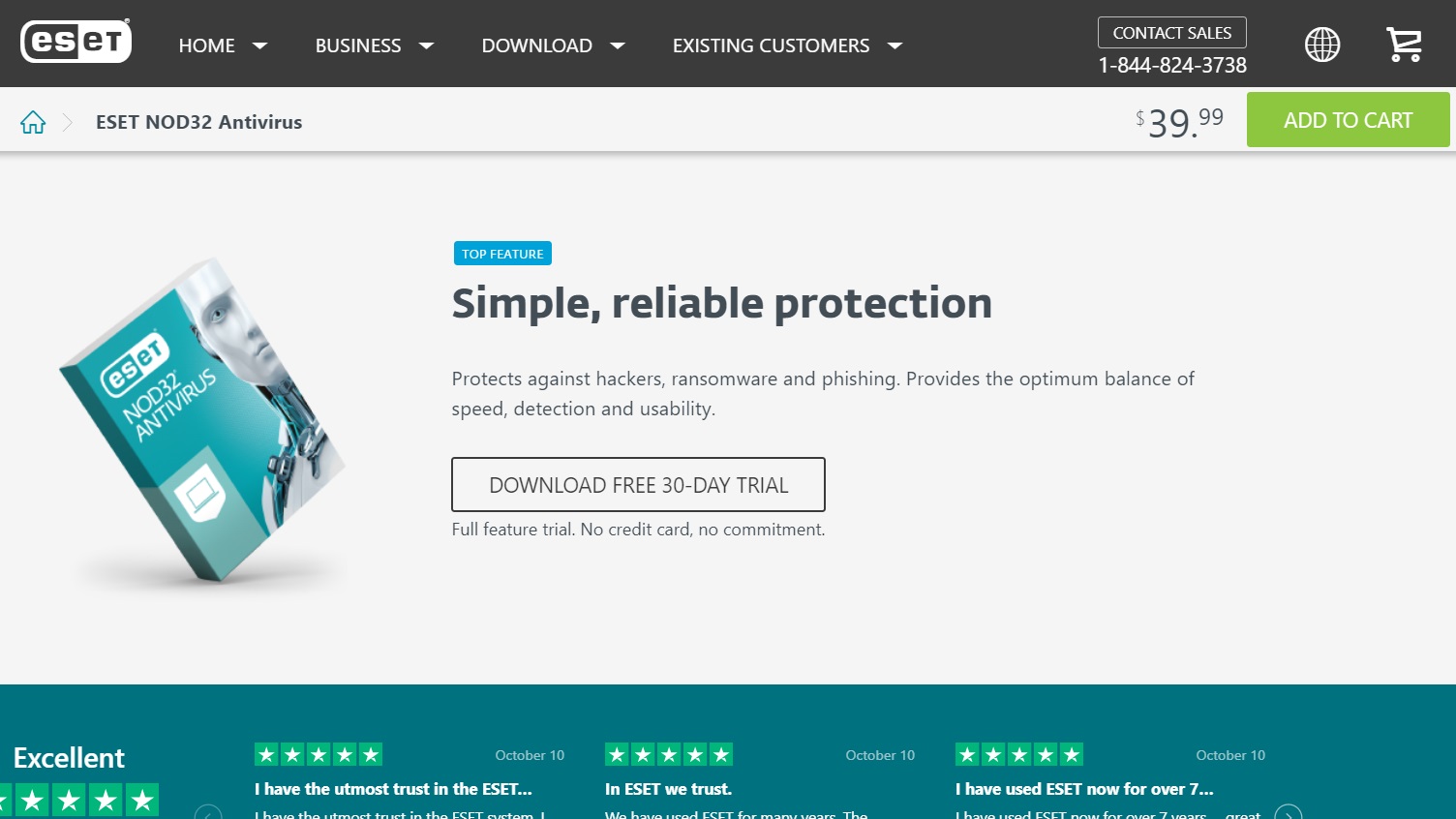Open review 'In ESET we trust.'
The width and height of the screenshot is (1456, 819).
[x=668, y=789]
